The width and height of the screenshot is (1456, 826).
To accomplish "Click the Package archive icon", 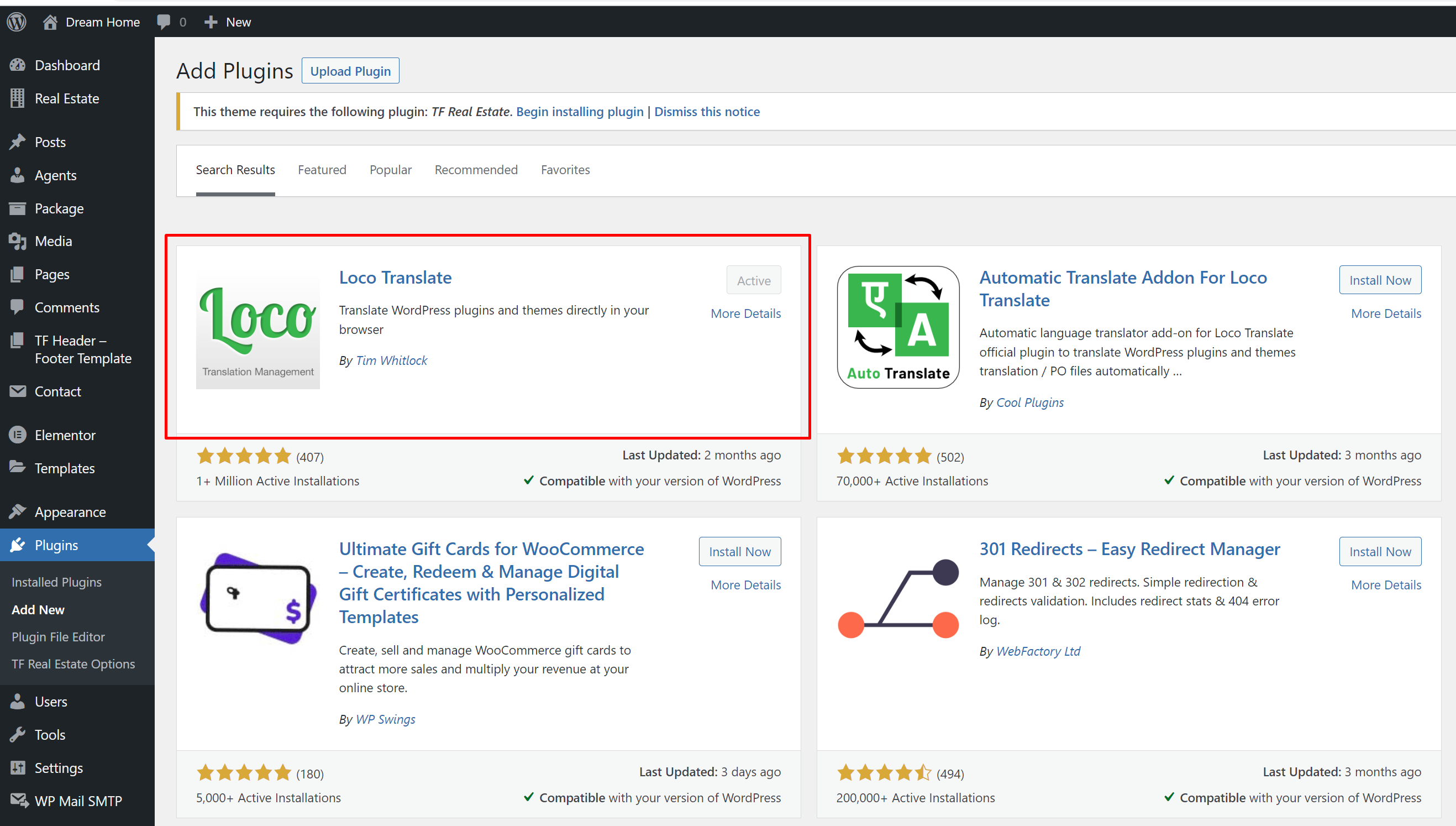I will click(18, 209).
